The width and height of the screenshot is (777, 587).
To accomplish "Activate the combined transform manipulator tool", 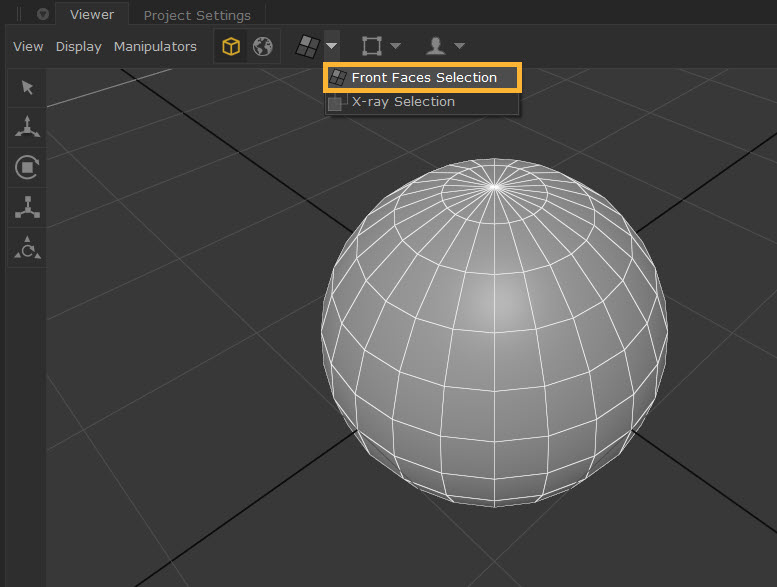I will pos(27,247).
